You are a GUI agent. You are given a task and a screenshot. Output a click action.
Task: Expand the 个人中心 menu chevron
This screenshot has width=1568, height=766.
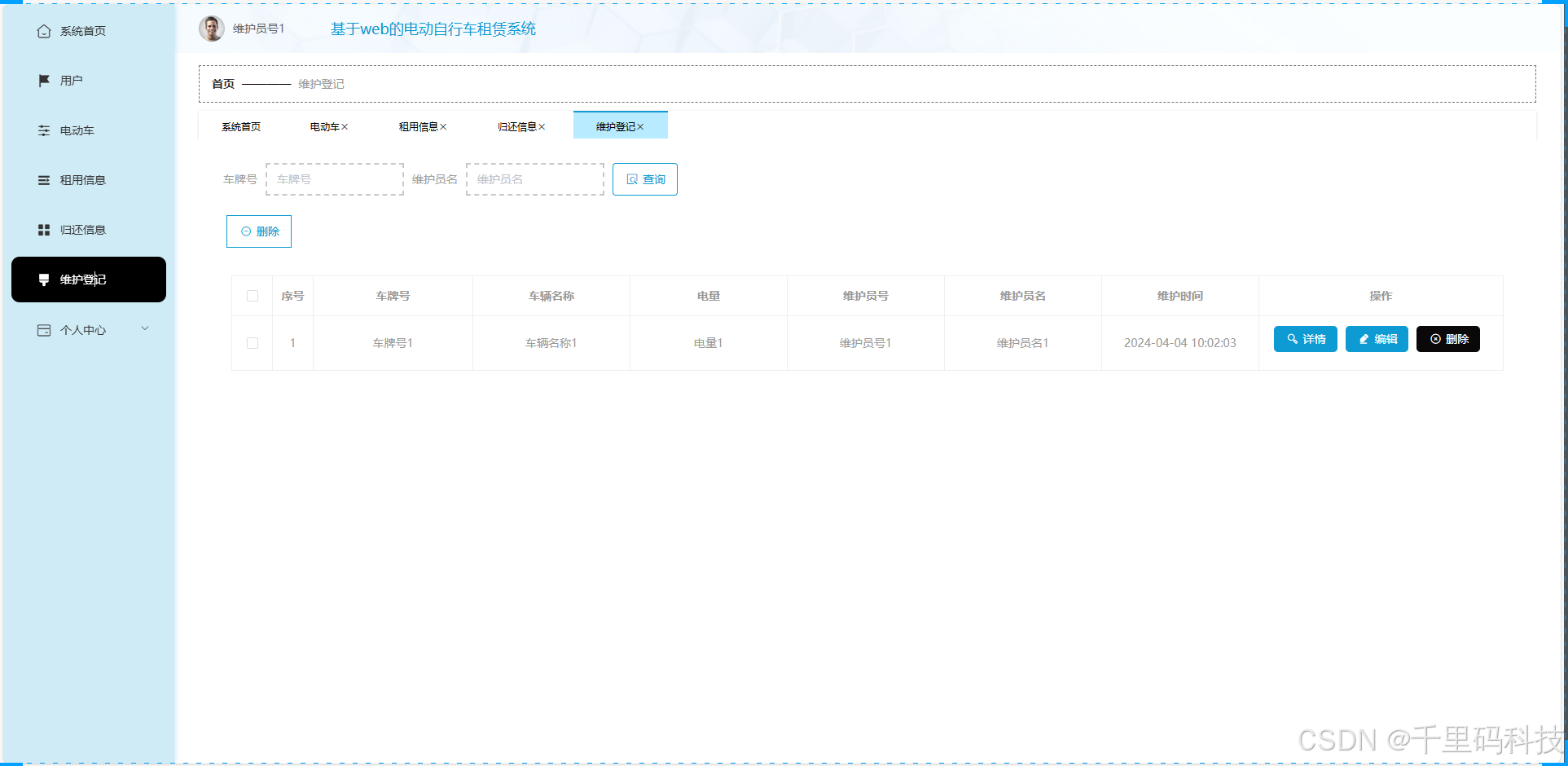tap(145, 328)
